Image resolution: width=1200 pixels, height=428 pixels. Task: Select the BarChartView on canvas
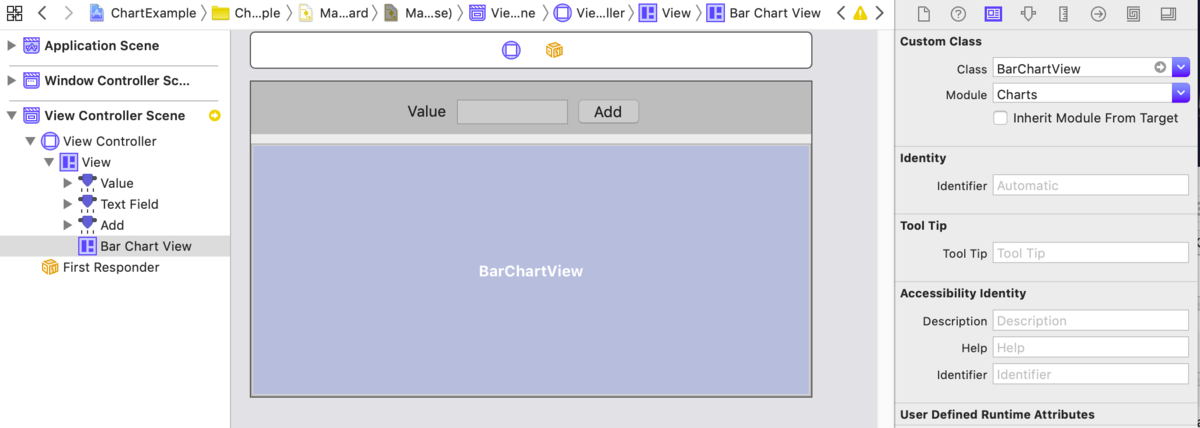pyautogui.click(x=531, y=271)
